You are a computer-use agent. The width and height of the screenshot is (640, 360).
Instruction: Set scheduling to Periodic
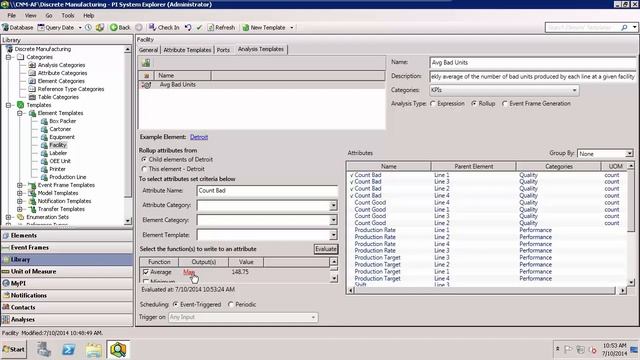[x=231, y=304]
